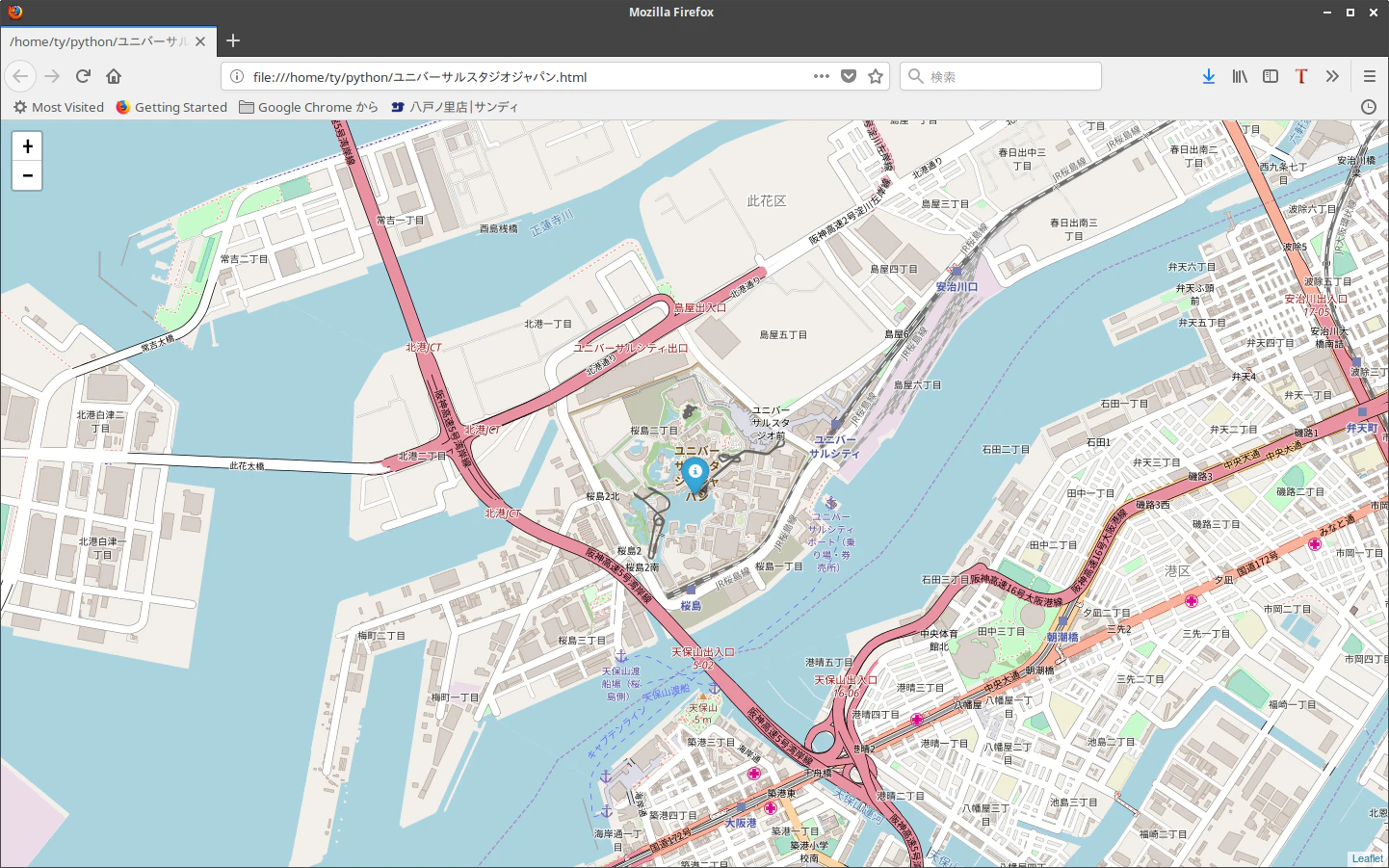Image resolution: width=1389 pixels, height=868 pixels.
Task: Open the page actions menu (three dots)
Action: click(x=822, y=76)
